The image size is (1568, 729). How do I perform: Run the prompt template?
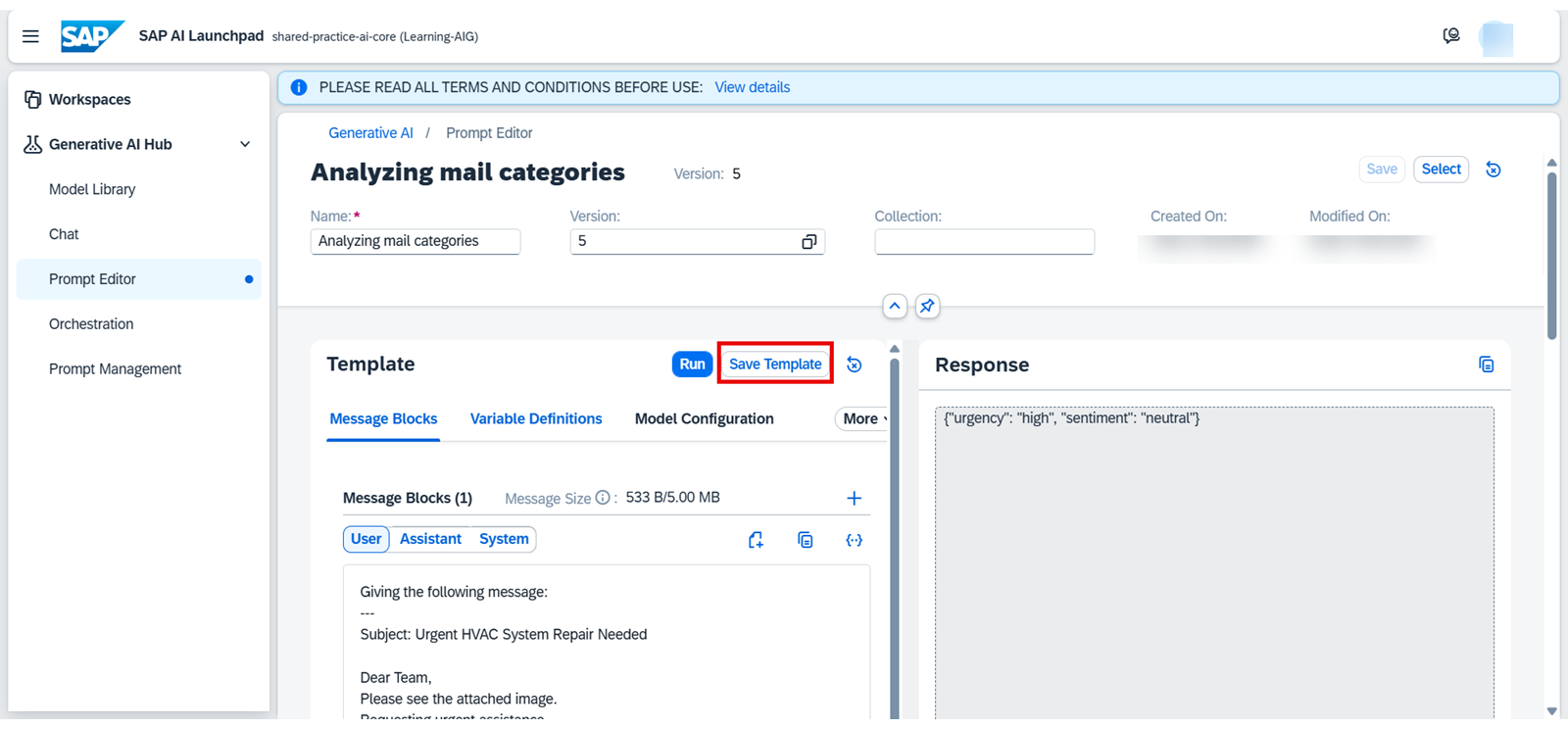coord(692,364)
